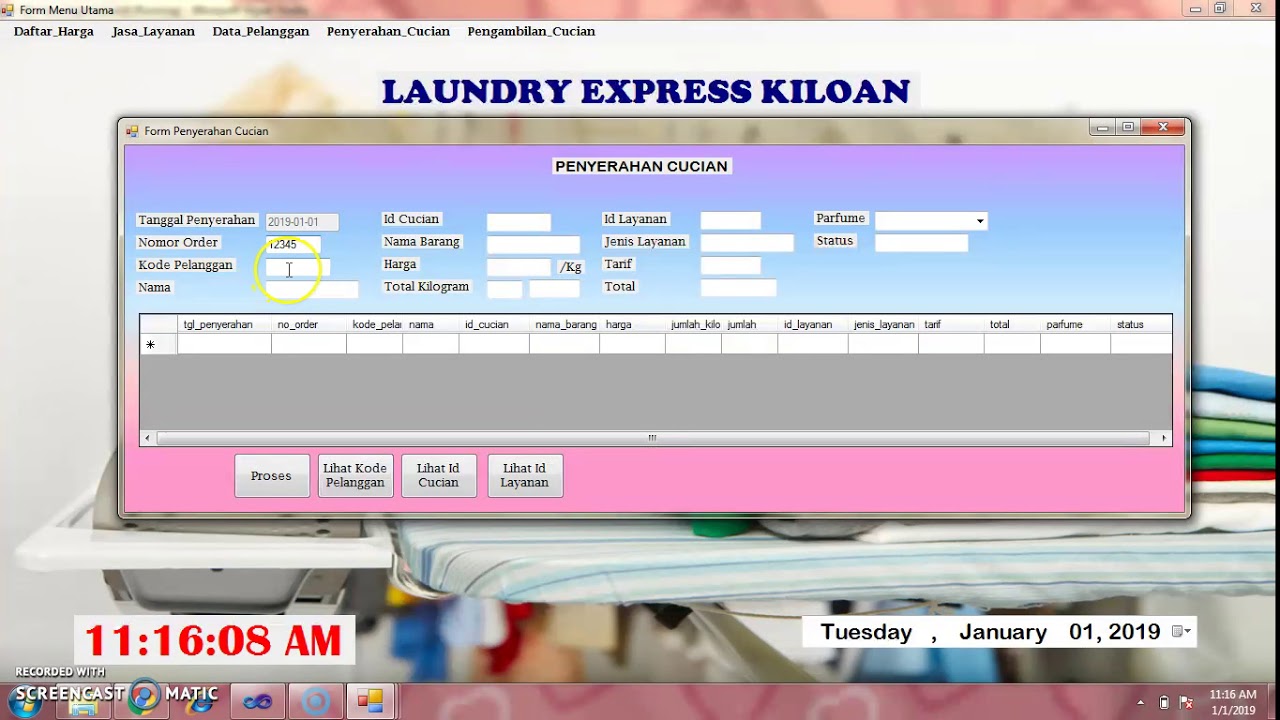Click the battery tray icon
The height and width of the screenshot is (720, 1280).
tap(1164, 702)
